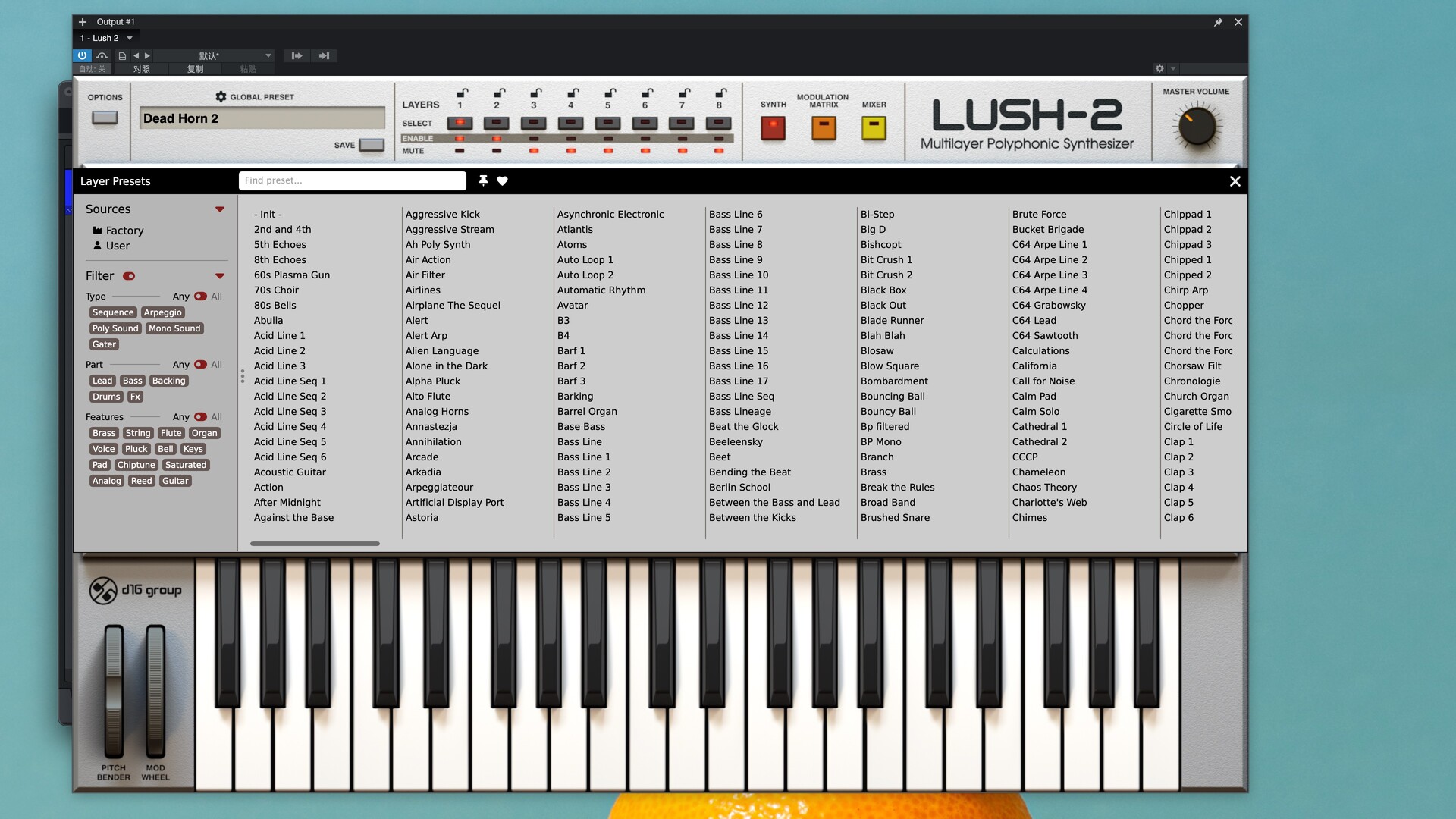The image size is (1456, 819).
Task: Load the 'Acid Line Seq 3' preset
Action: point(290,412)
